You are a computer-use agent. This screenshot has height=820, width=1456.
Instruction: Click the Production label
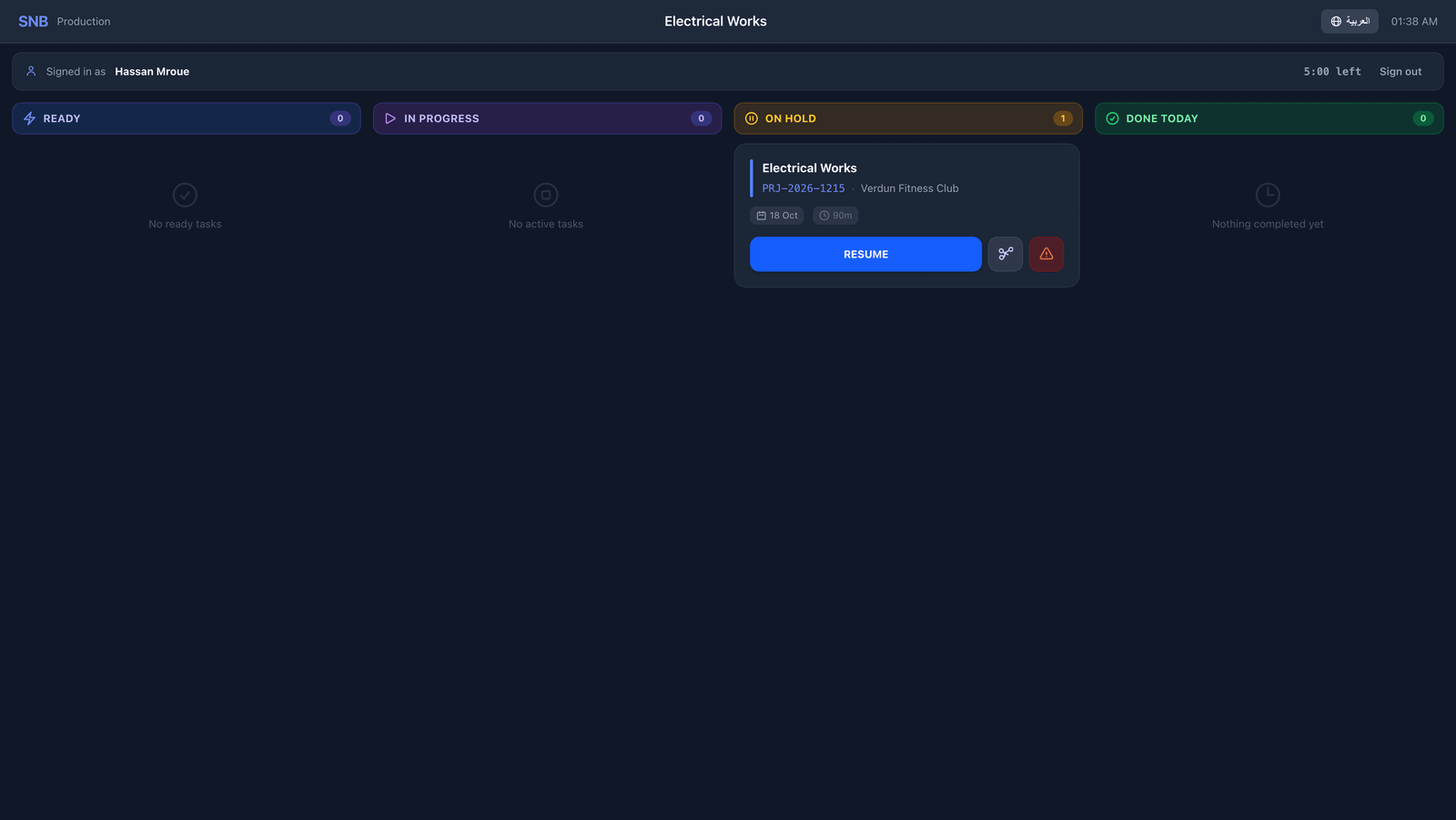pos(84,21)
